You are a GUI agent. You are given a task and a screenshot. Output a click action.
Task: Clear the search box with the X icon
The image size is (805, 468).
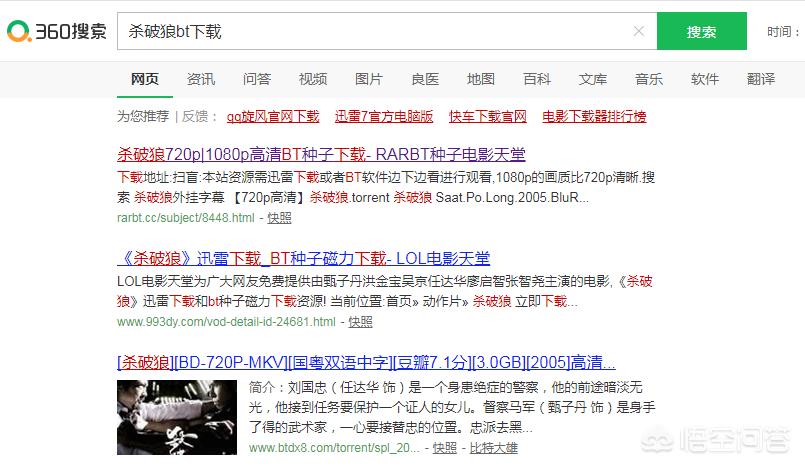point(639,31)
